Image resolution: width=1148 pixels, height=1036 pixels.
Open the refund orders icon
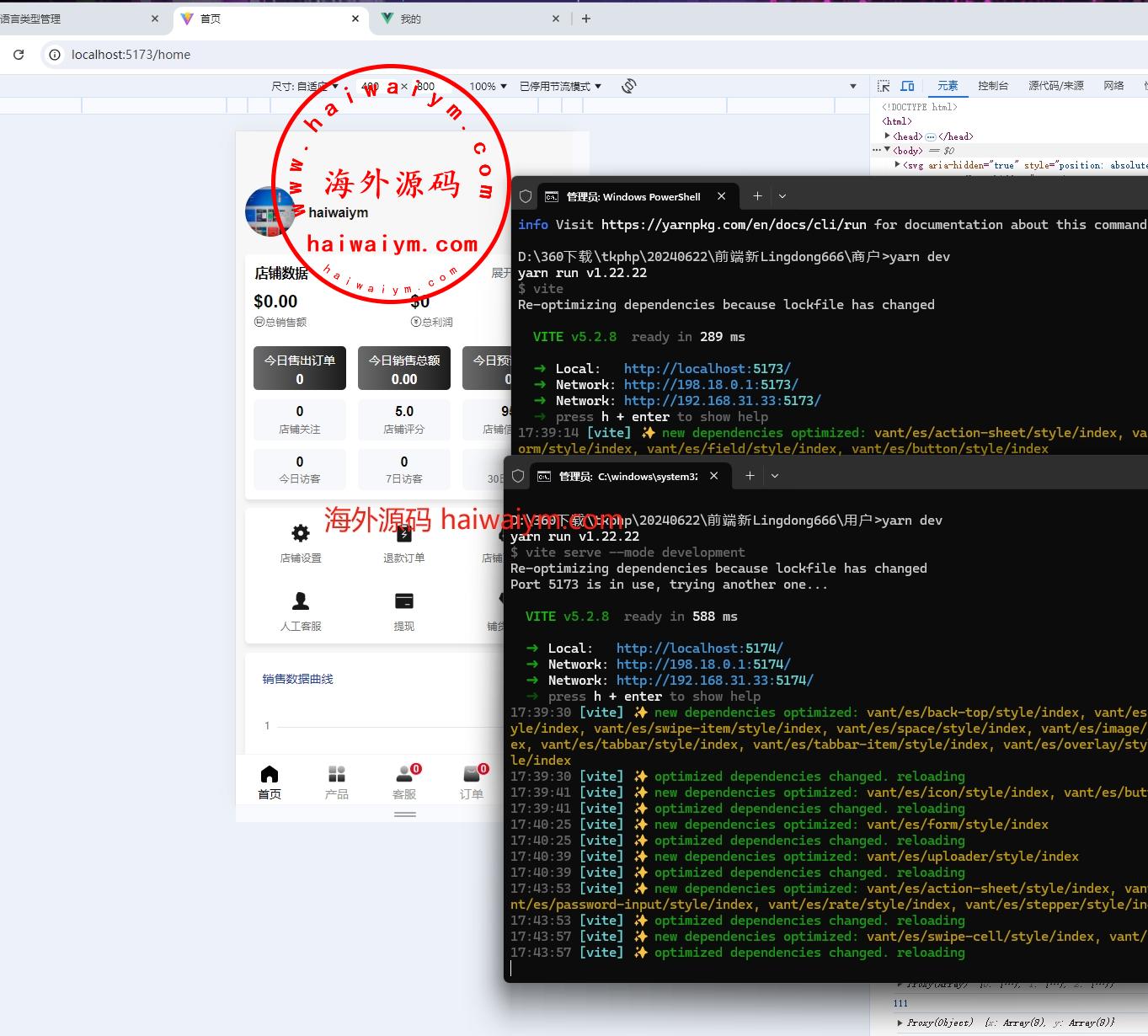(404, 533)
